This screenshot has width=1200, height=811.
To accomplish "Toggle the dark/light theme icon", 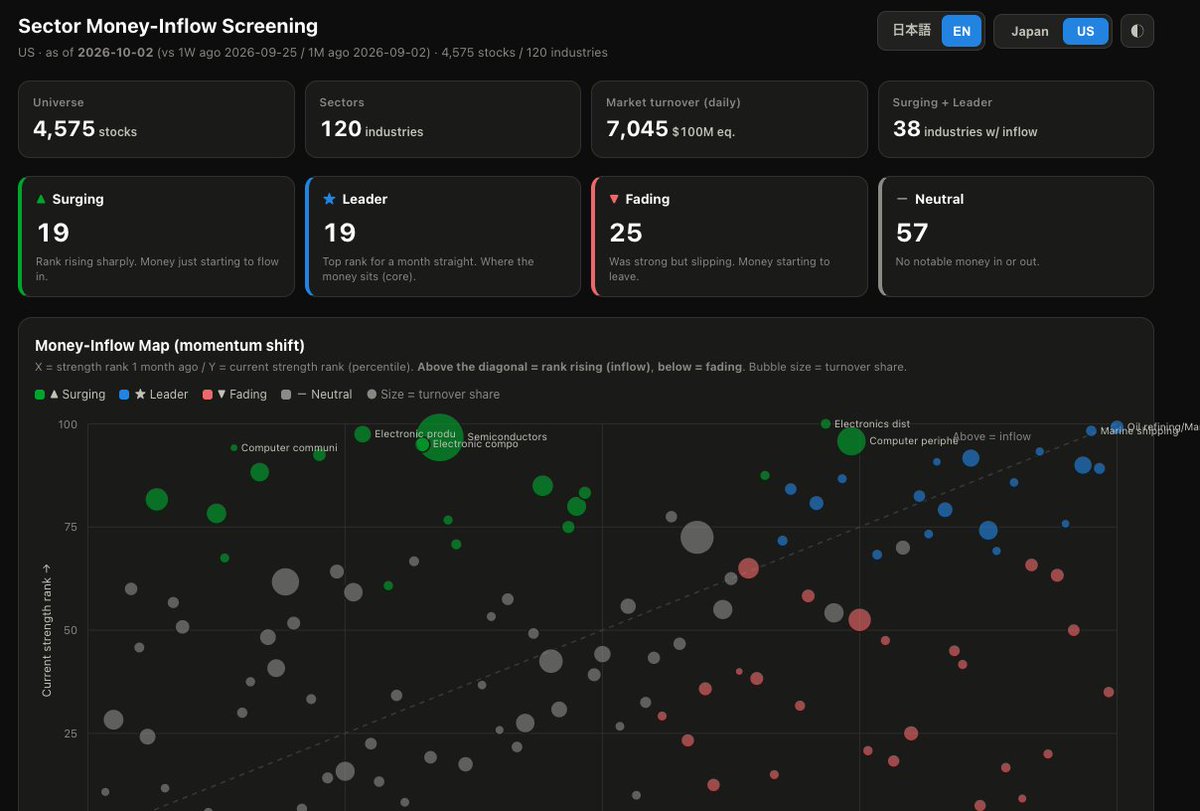I will point(1137,31).
